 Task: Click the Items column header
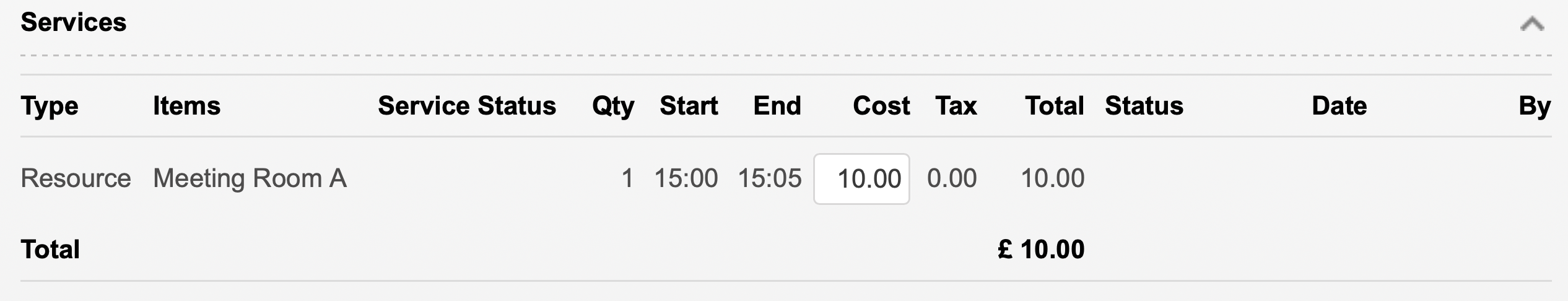(187, 106)
